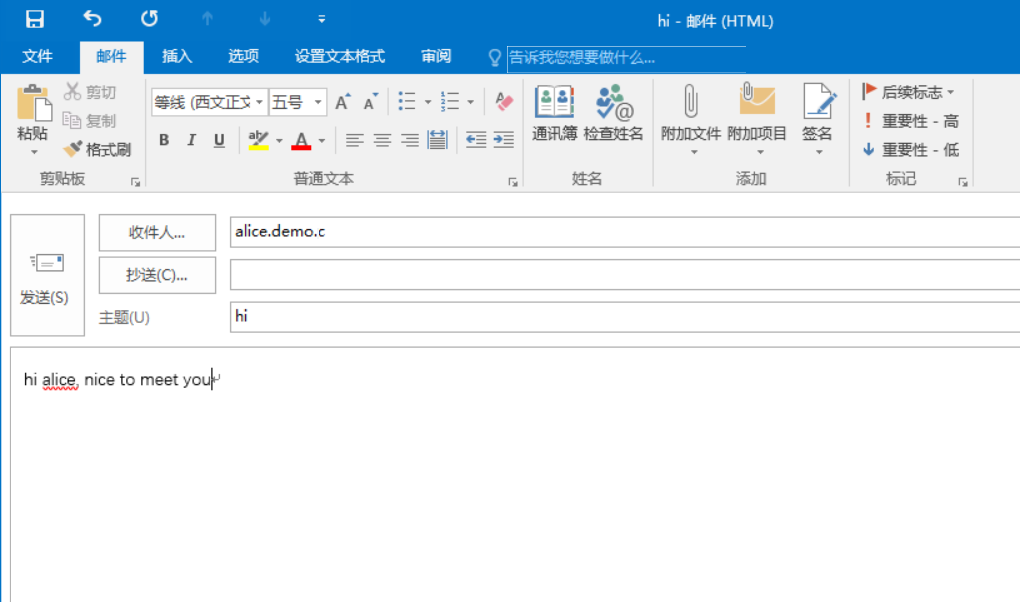This screenshot has width=1020, height=602.
Task: Toggle italic formatting
Action: [x=191, y=140]
